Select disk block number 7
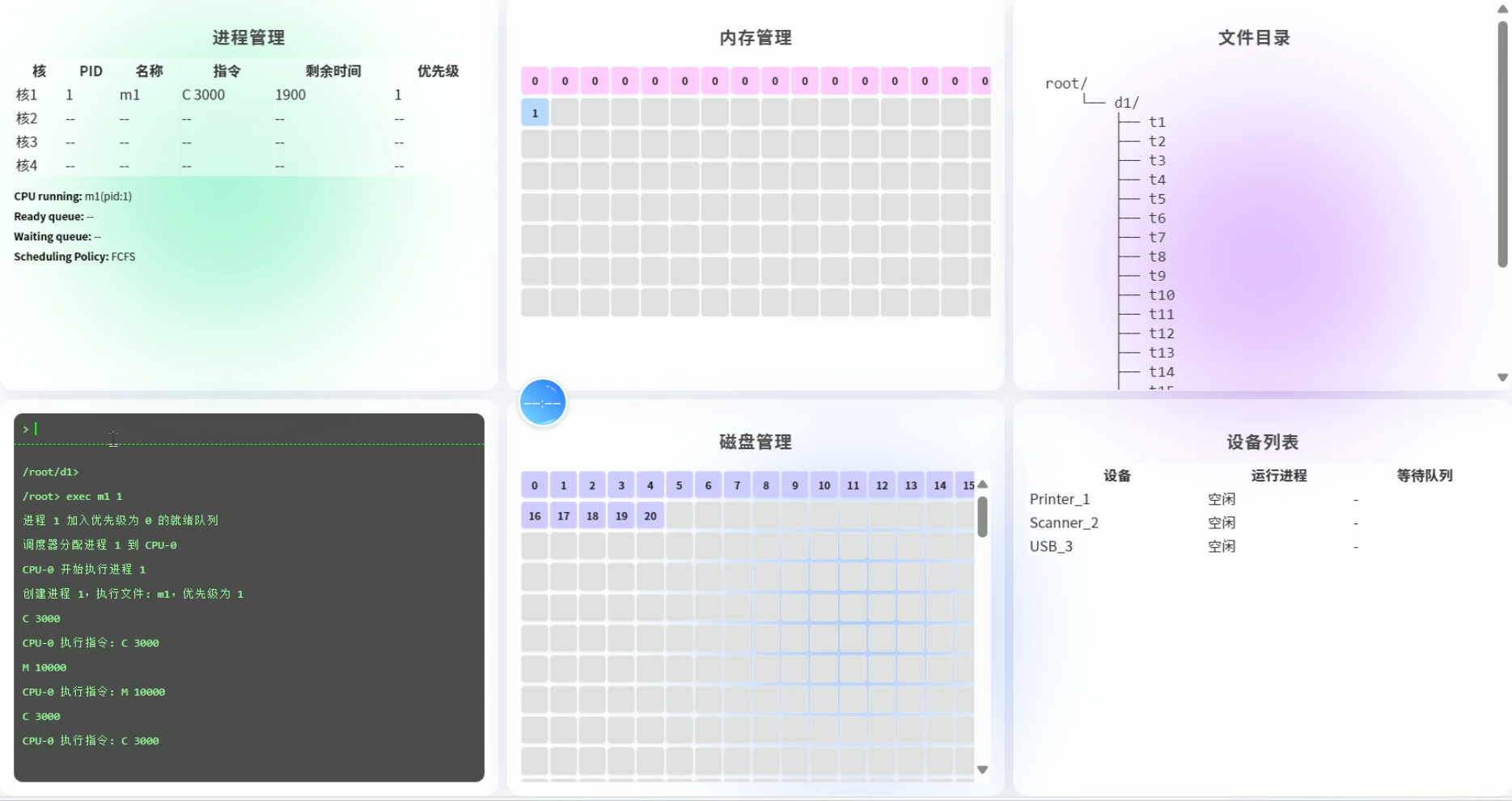The height and width of the screenshot is (801, 1512). coord(736,485)
